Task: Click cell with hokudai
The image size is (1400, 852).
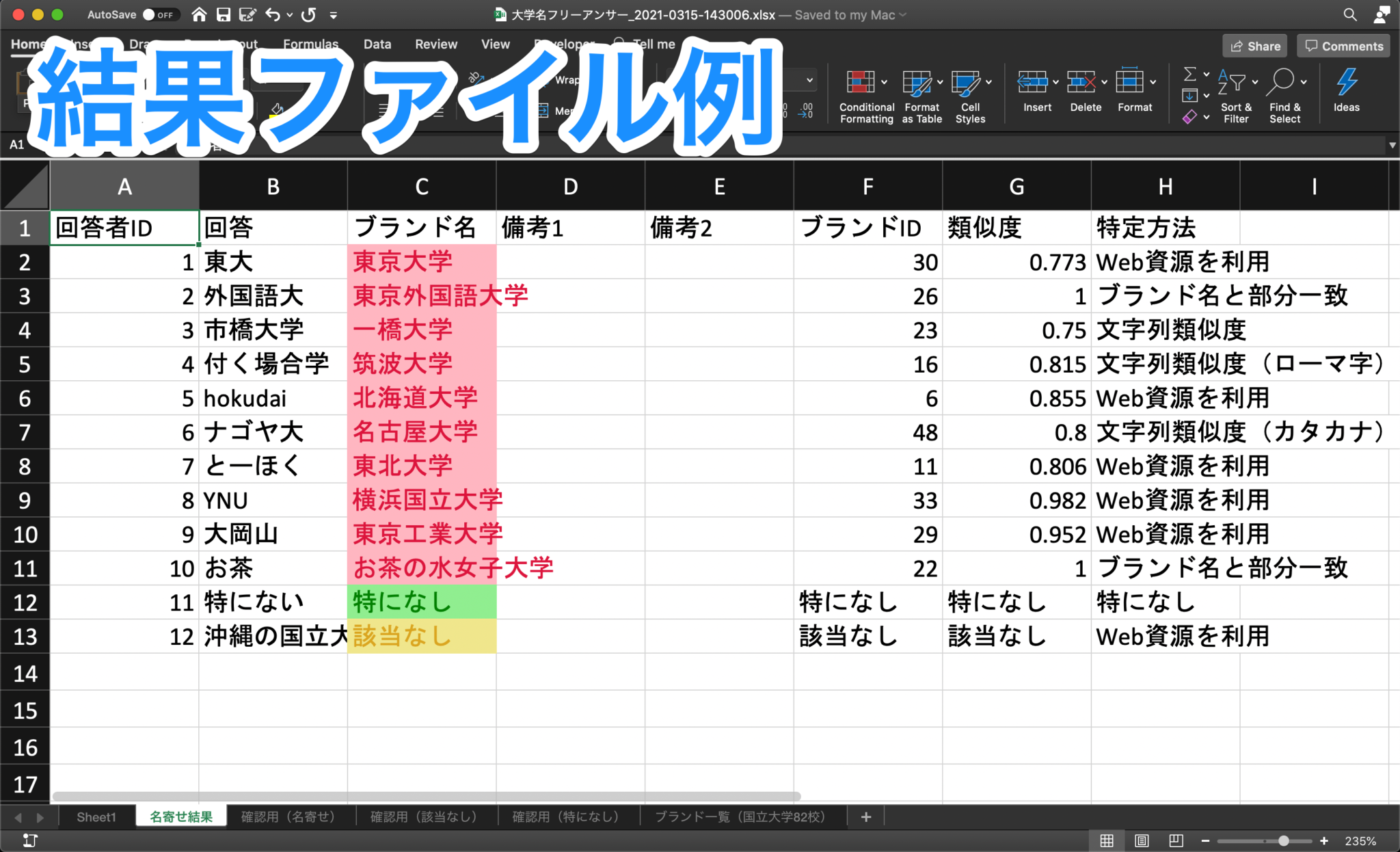Action: click(x=273, y=398)
